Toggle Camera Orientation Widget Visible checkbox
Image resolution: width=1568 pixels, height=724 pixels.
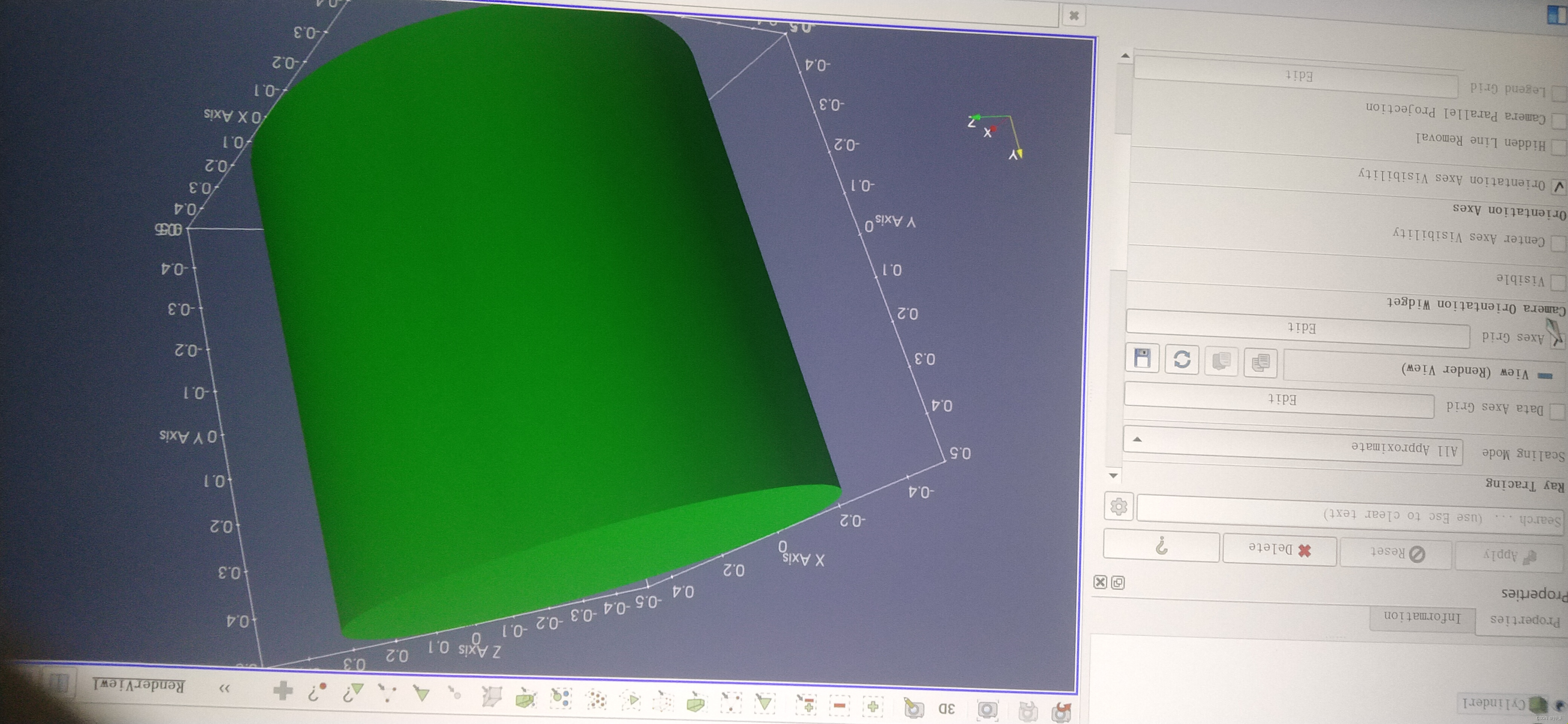1559,282
